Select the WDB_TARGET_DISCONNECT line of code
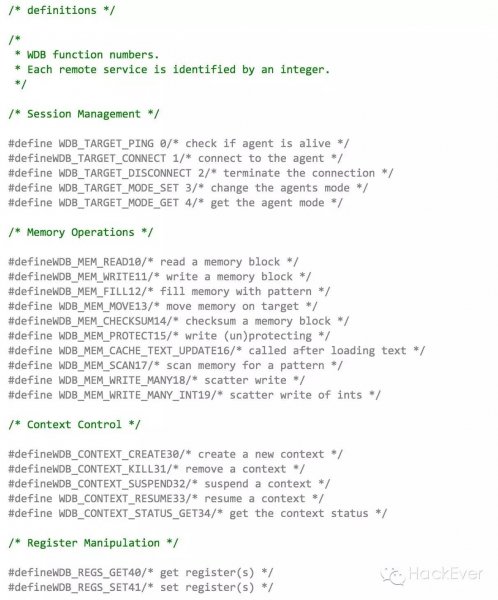 point(201,173)
